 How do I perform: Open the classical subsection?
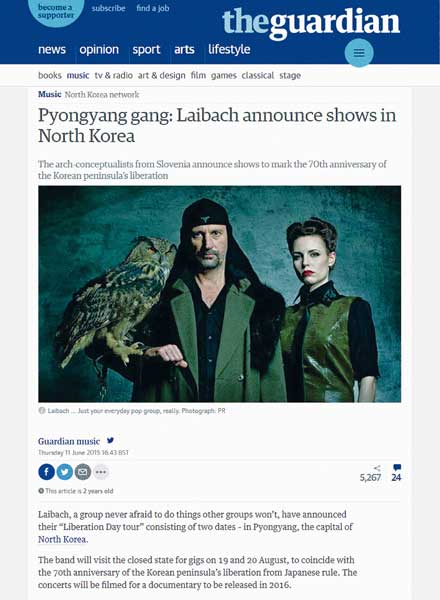coord(257,75)
